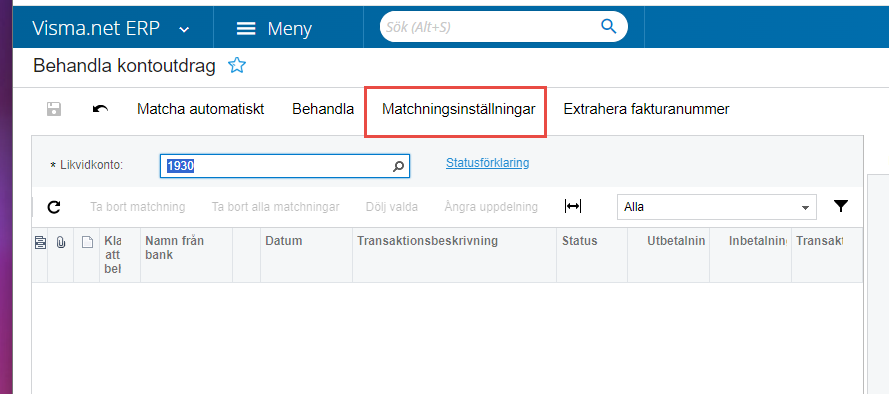Image resolution: width=889 pixels, height=394 pixels.
Task: Click the Behandla toolbar button
Action: click(323, 109)
